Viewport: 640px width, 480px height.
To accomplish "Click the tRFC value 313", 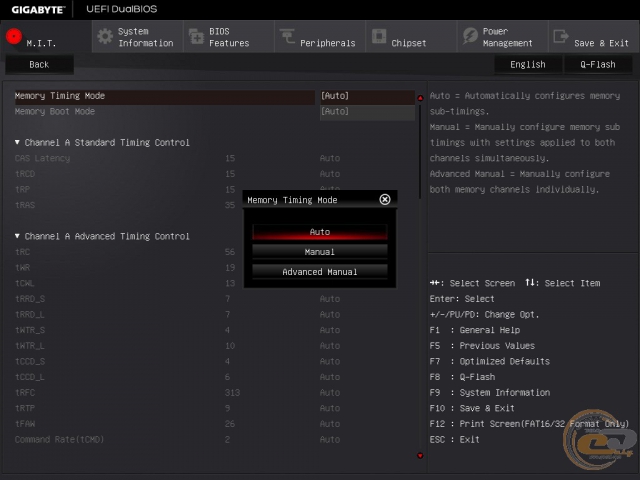I will (232, 393).
